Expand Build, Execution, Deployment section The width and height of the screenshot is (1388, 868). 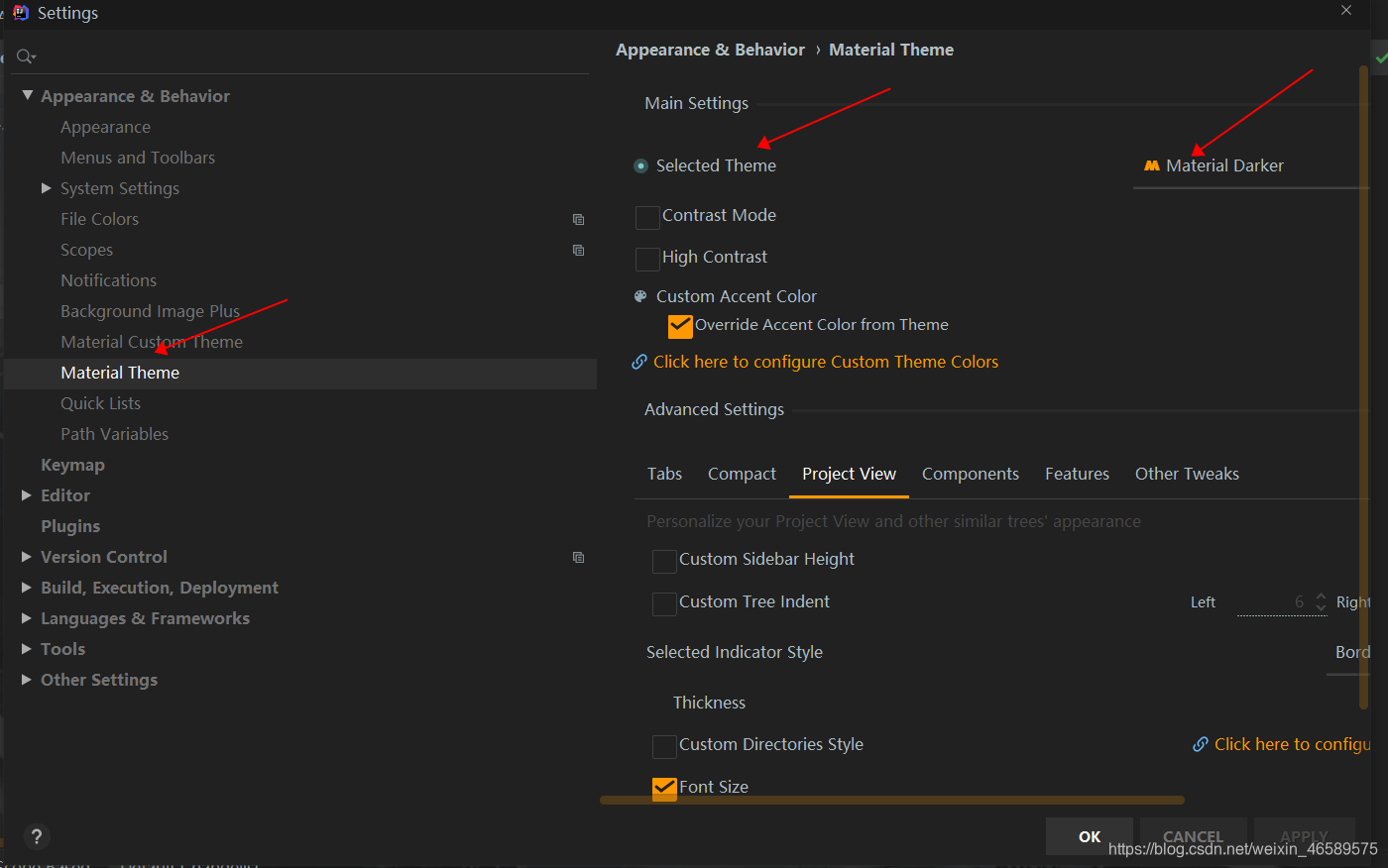tap(27, 588)
